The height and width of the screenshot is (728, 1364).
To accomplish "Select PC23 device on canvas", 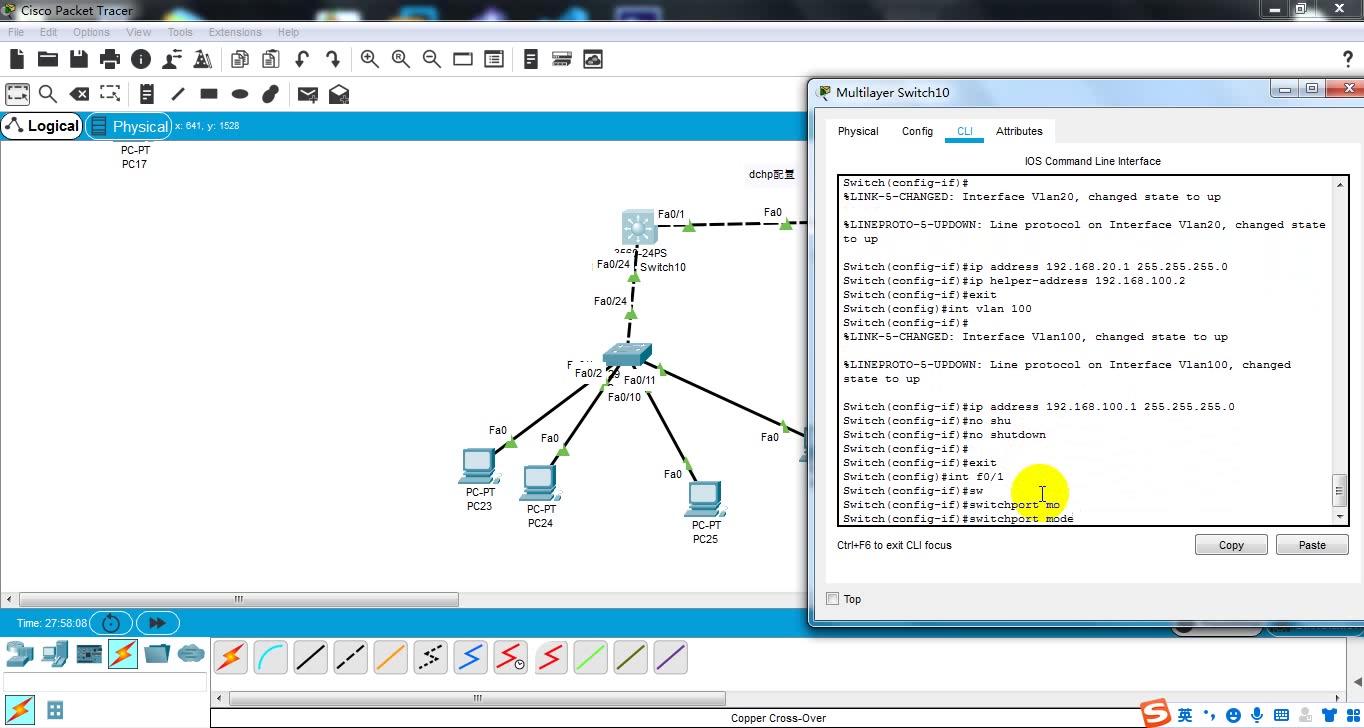I will tap(479, 467).
